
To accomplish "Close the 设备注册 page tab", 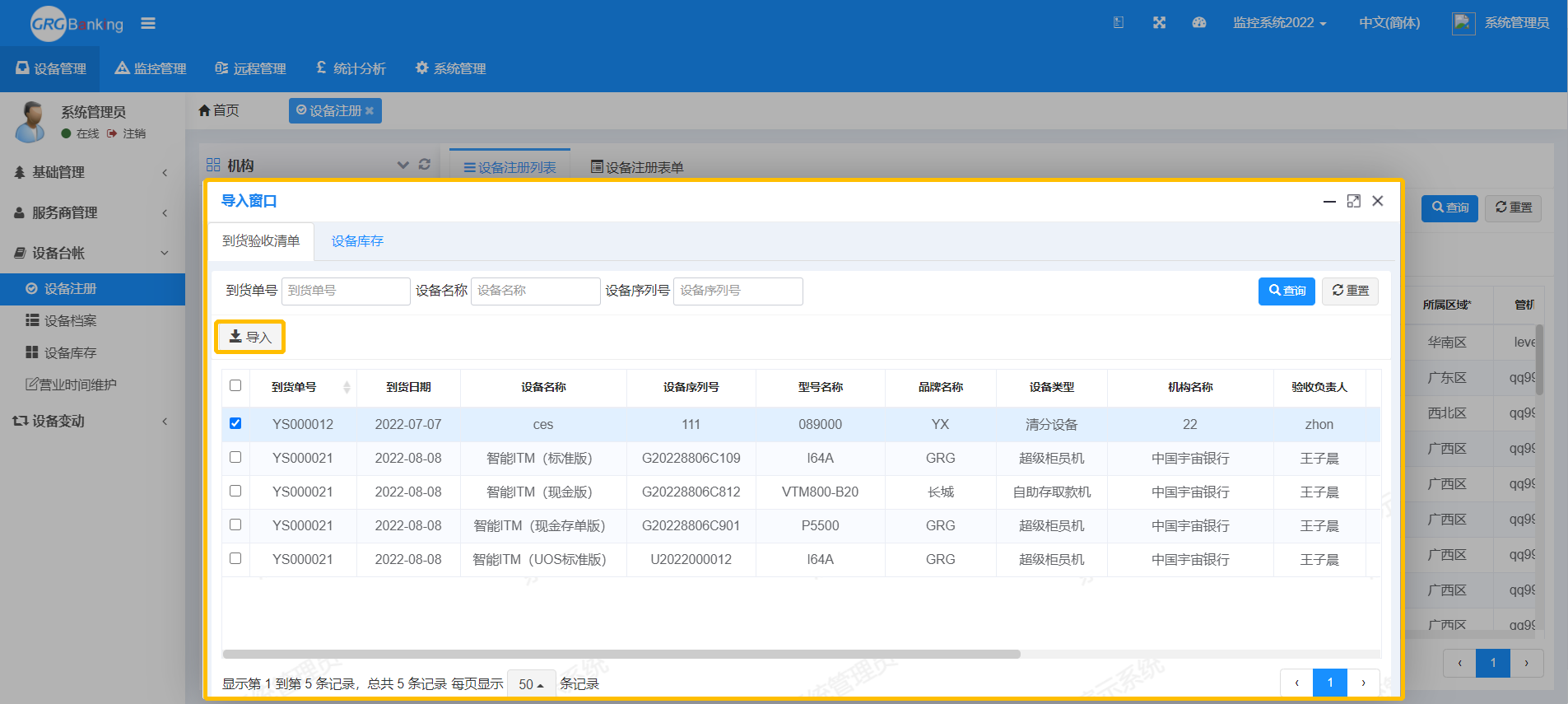I will click(370, 110).
